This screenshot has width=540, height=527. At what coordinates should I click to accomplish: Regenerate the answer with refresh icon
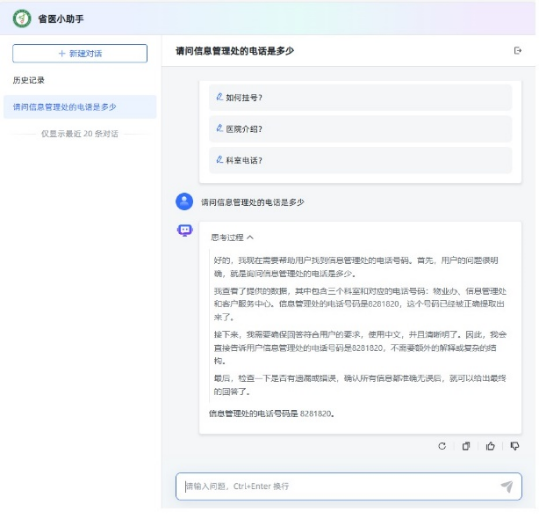click(442, 446)
